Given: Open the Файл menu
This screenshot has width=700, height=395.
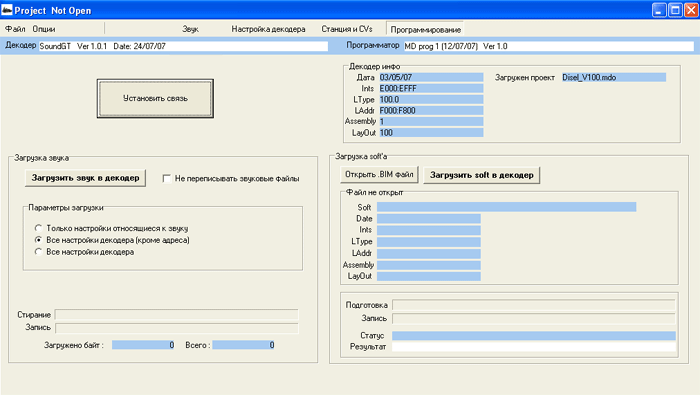Looking at the screenshot, I should click(x=15, y=29).
